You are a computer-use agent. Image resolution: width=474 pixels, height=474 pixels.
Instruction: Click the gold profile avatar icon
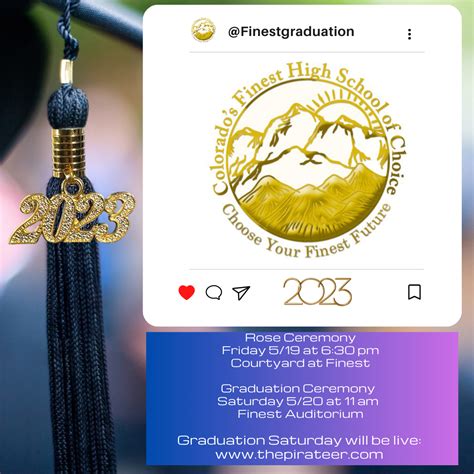[203, 30]
